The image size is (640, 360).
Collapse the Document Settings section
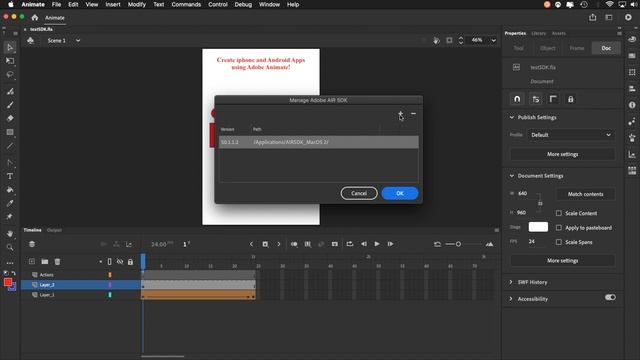pyautogui.click(x=512, y=176)
